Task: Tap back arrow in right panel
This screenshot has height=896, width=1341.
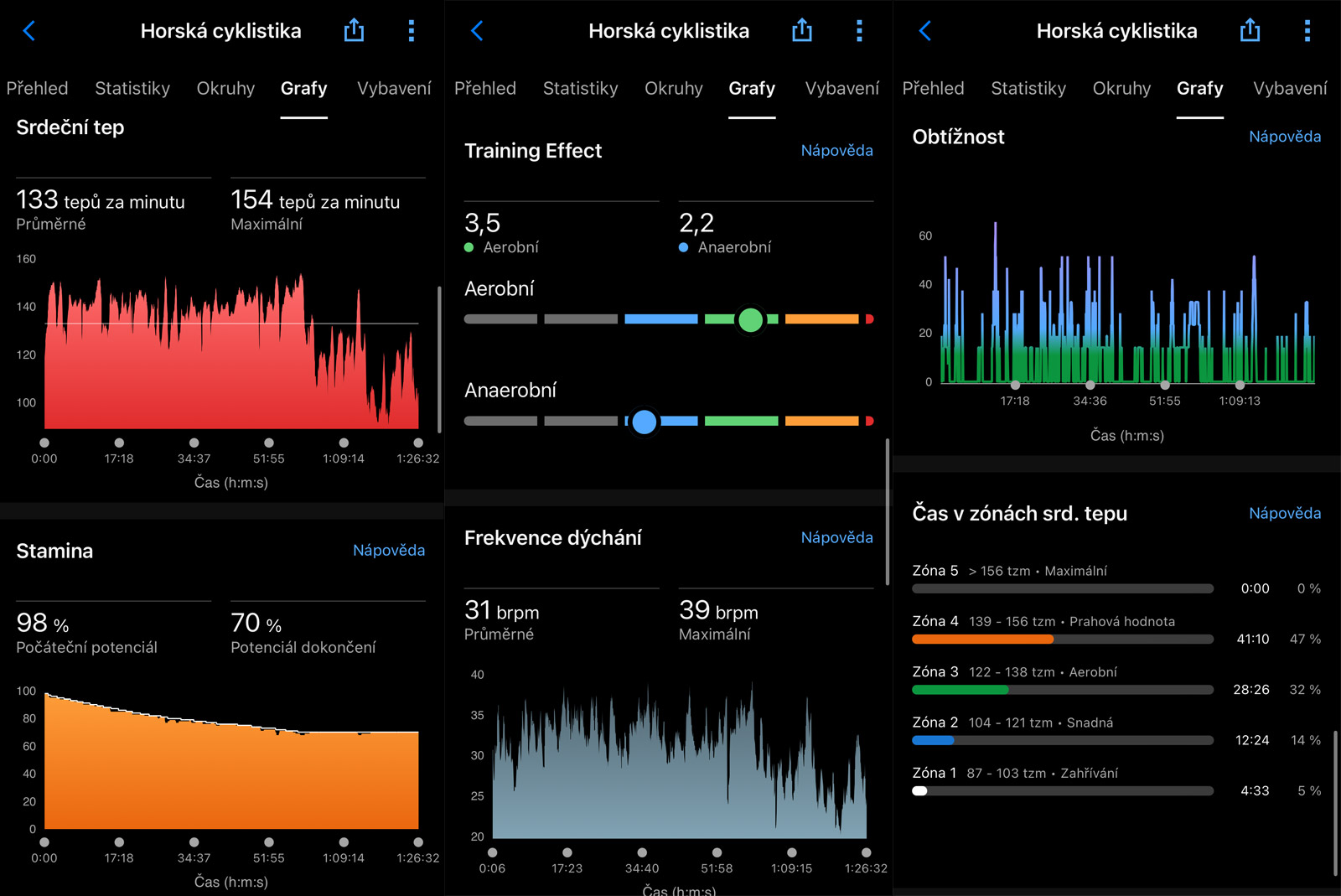Action: point(924,31)
